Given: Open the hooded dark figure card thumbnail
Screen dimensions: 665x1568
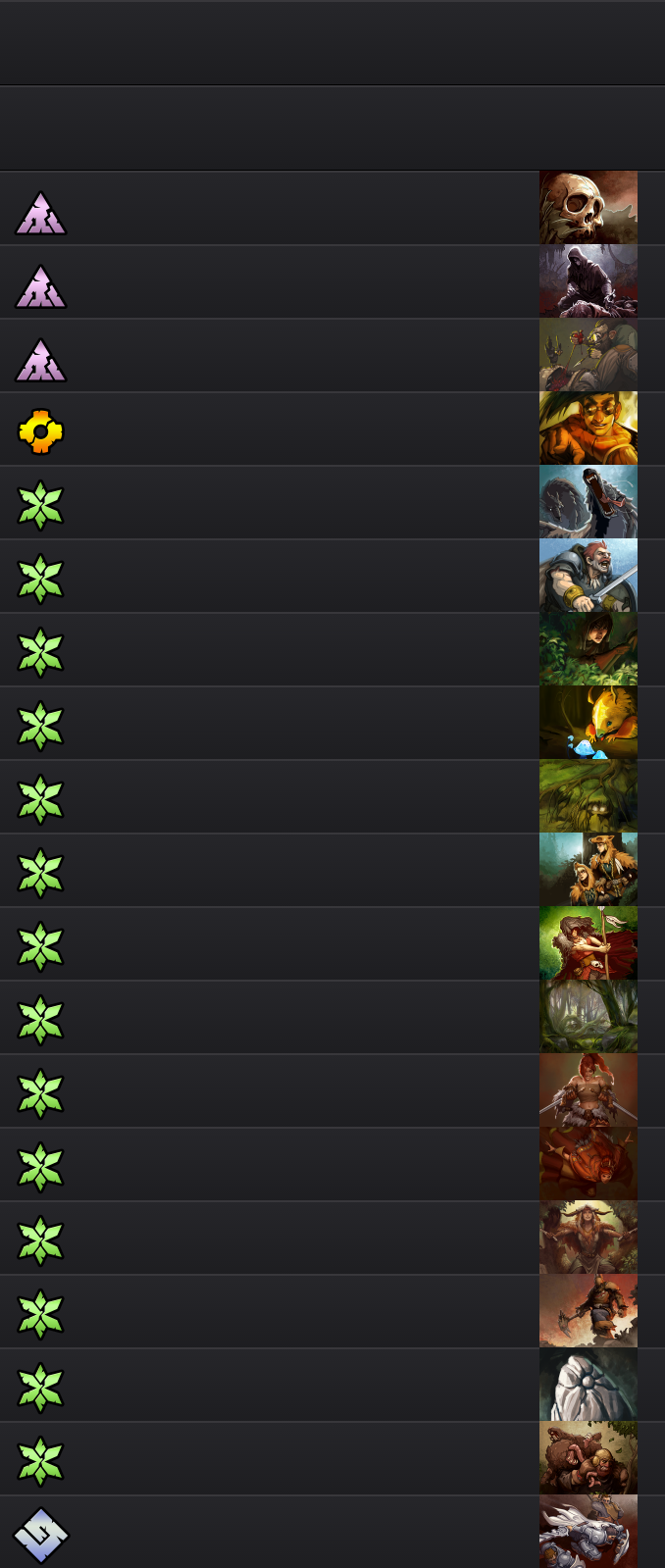Looking at the screenshot, I should point(588,281).
